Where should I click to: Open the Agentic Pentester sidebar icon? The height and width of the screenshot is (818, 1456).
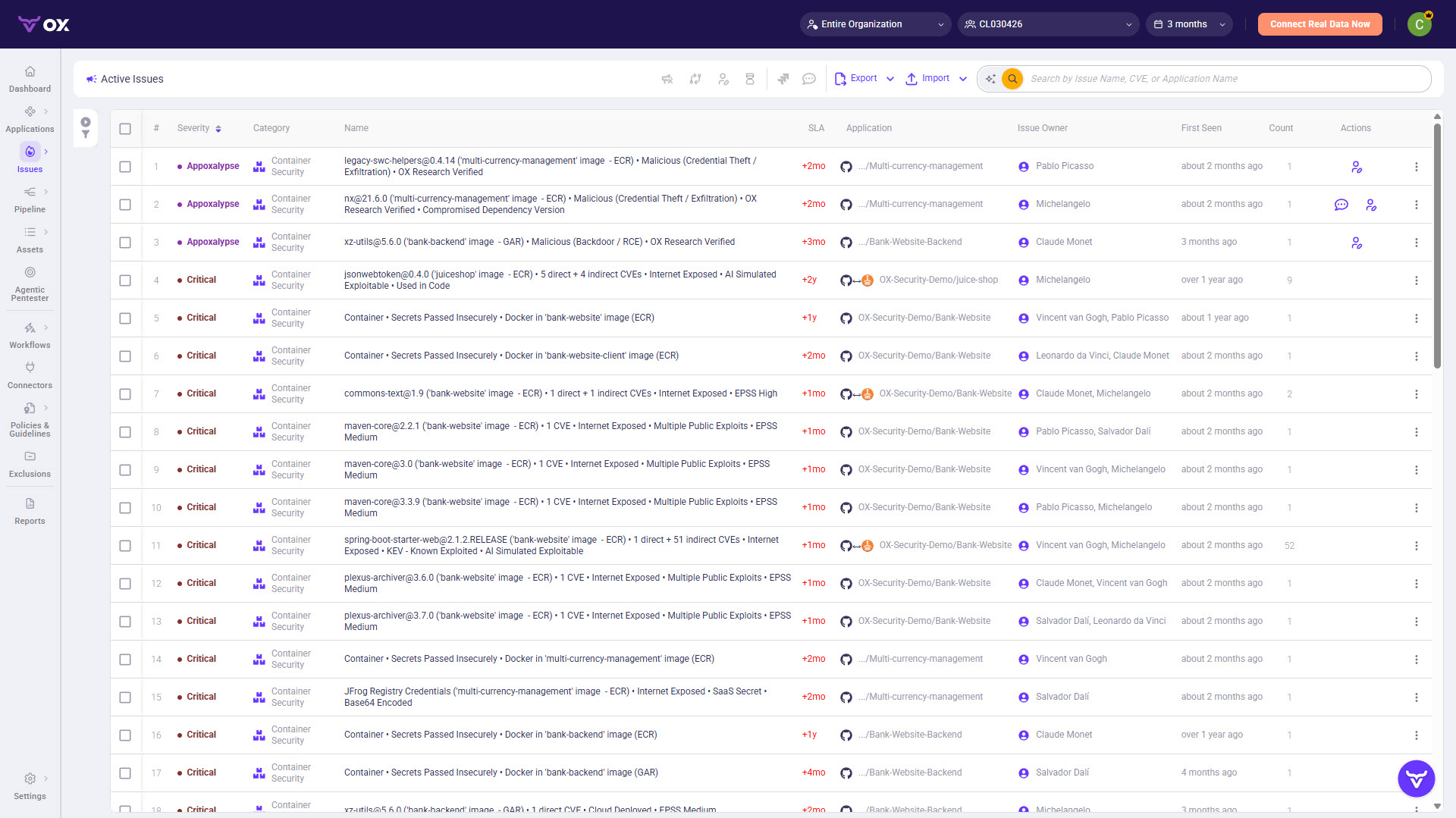(30, 272)
